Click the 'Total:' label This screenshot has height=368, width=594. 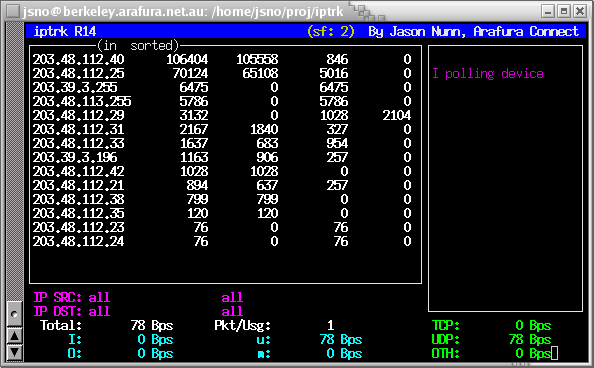61,326
